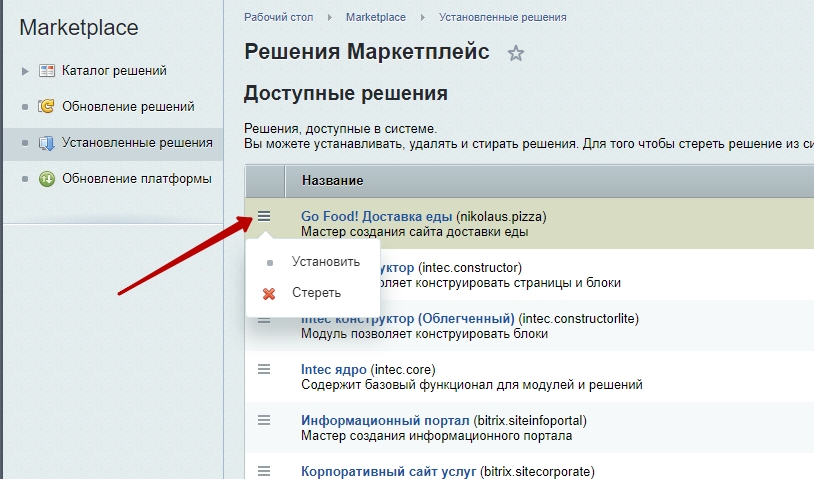Viewport: 814px width, 479px height.
Task: Click the (nikolaus.pizza) module ID text
Action: coord(501,216)
